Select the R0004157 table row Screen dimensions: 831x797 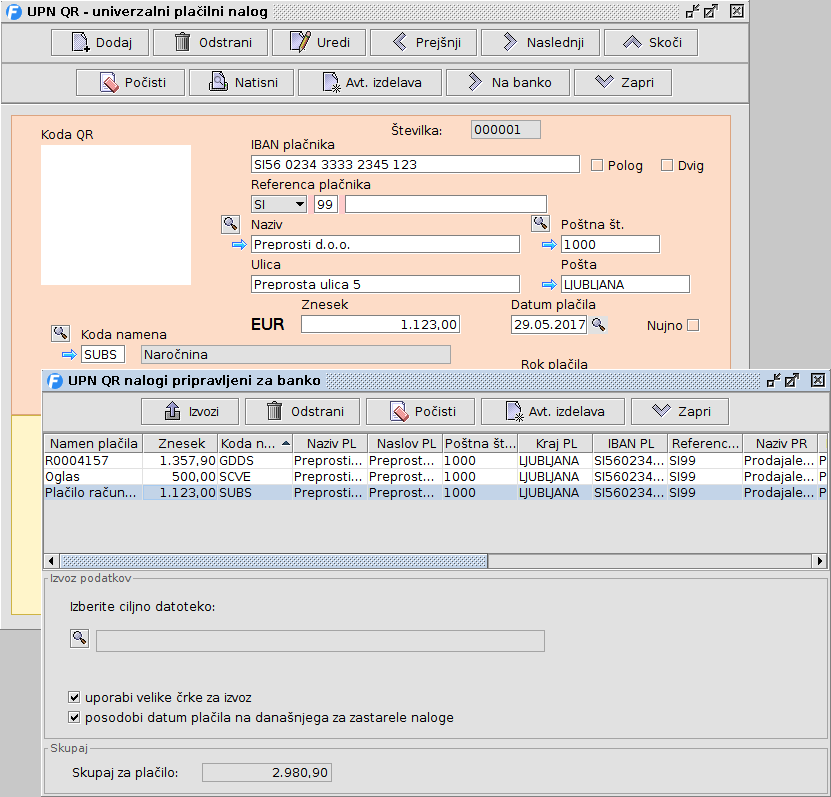point(92,461)
